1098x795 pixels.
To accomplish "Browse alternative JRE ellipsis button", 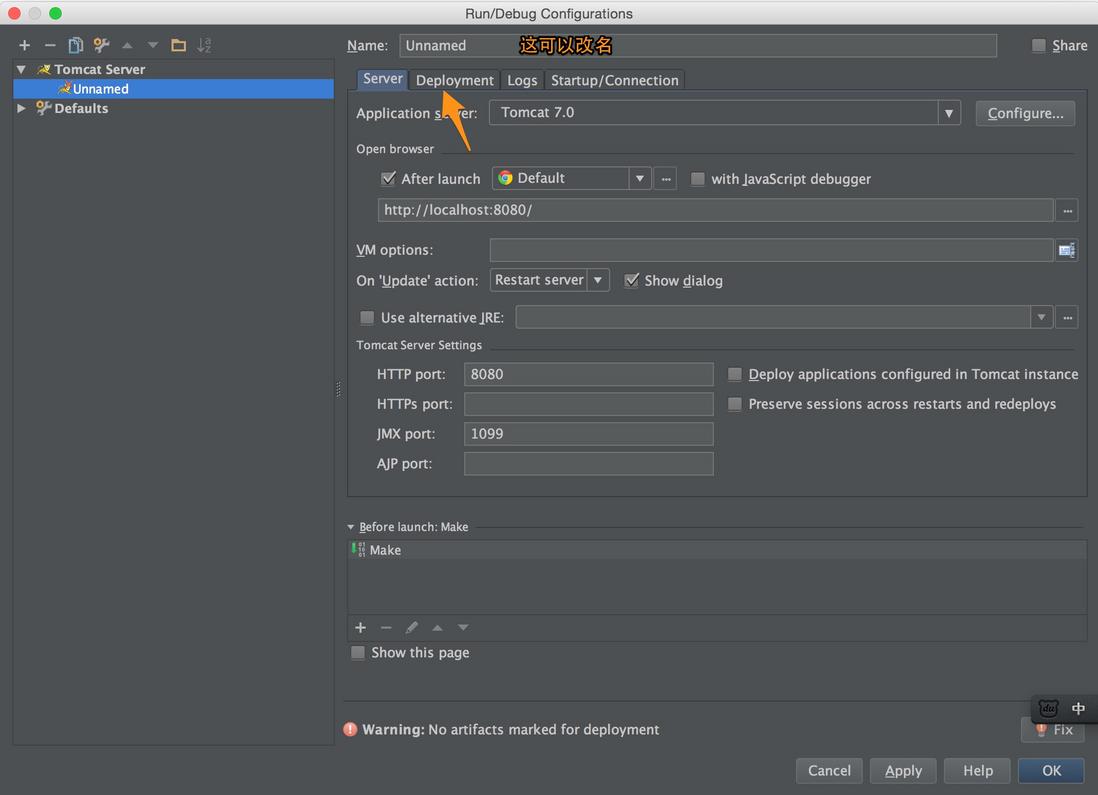I will [1067, 317].
